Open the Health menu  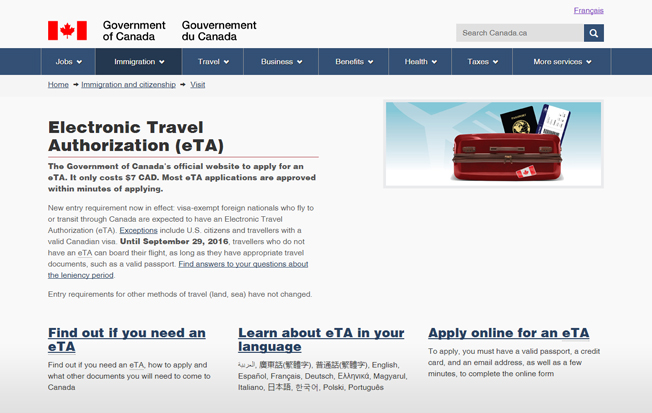click(420, 62)
